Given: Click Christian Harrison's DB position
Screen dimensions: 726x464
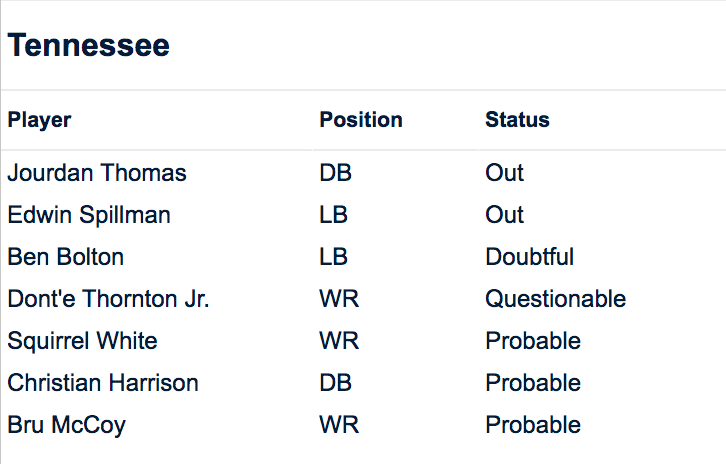Looking at the screenshot, I should tap(336, 383).
